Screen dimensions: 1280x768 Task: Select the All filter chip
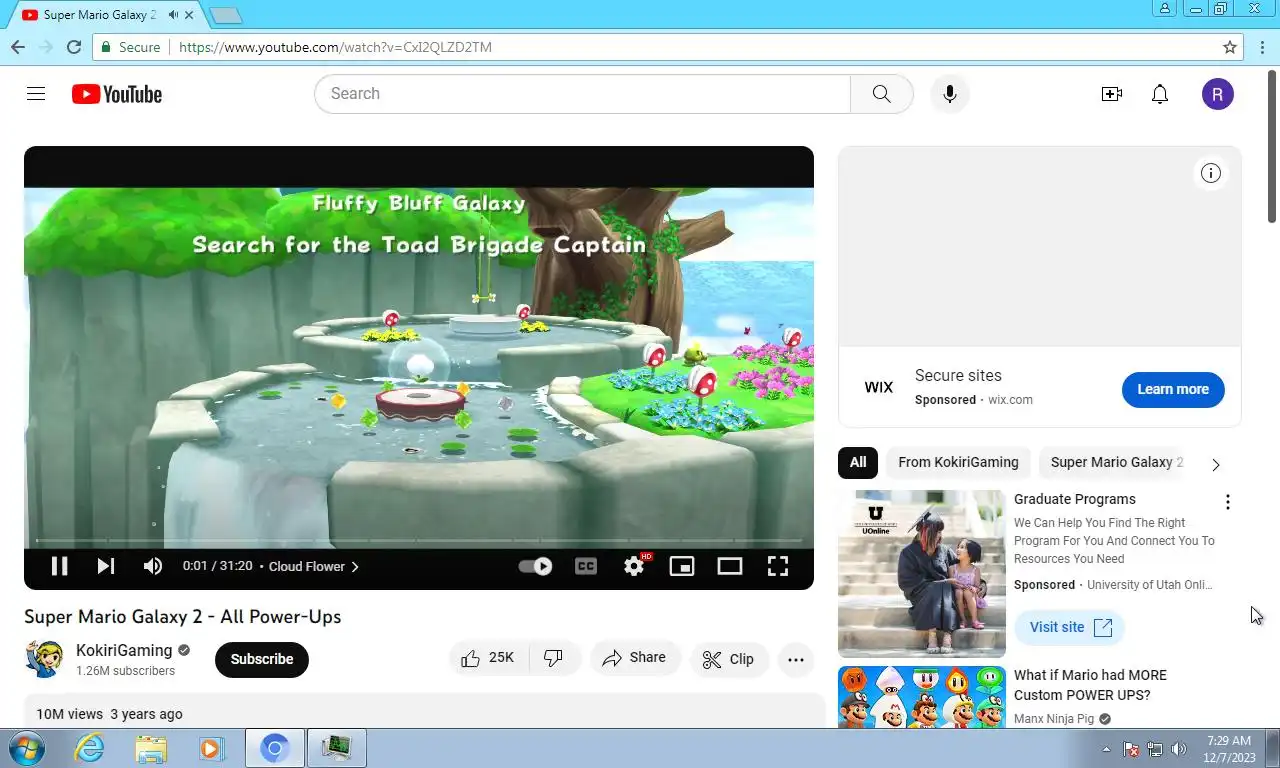click(x=858, y=462)
